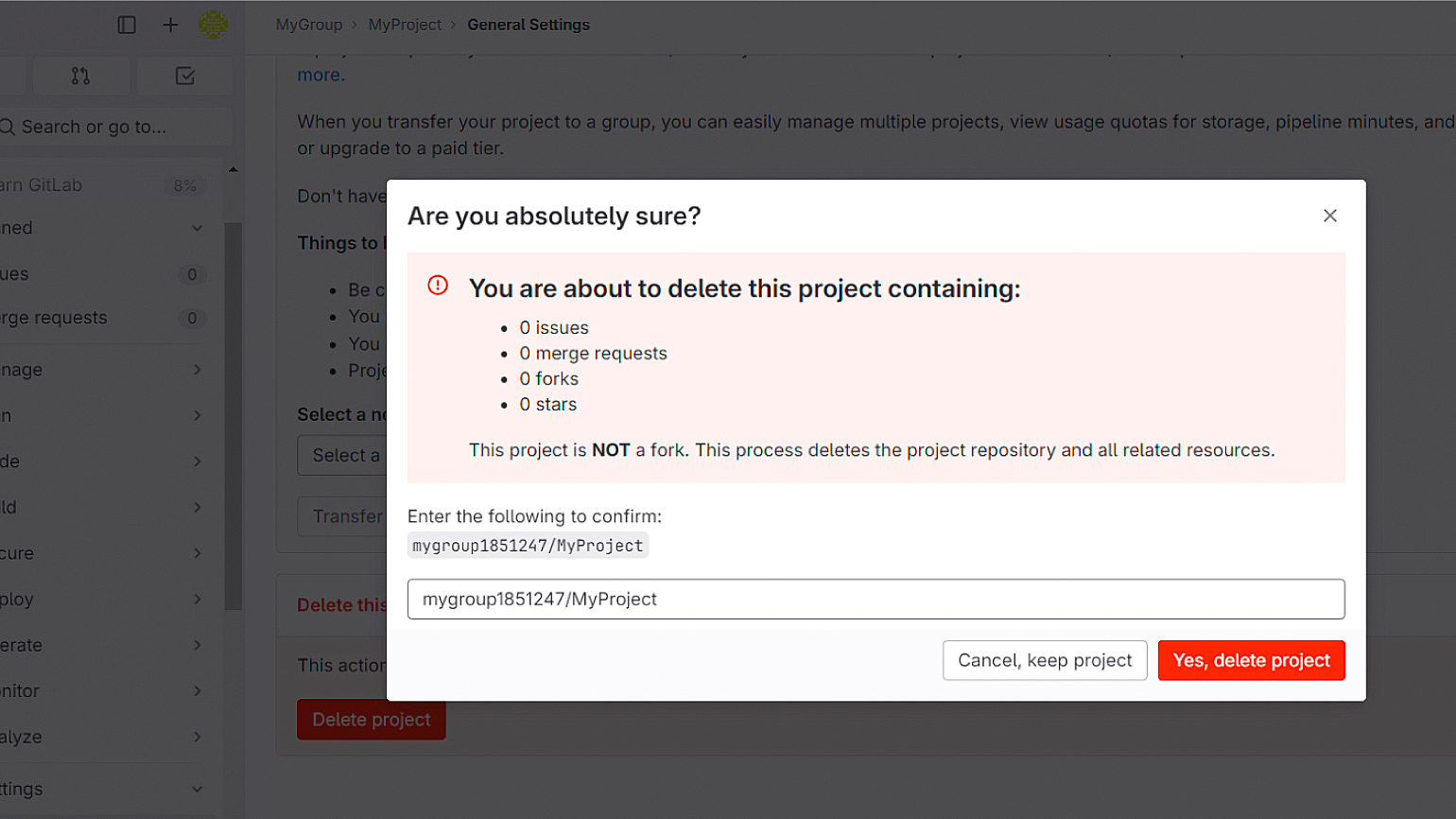Open the to-do list checkmark icon
Viewport: 1456px width, 819px height.
(x=185, y=76)
